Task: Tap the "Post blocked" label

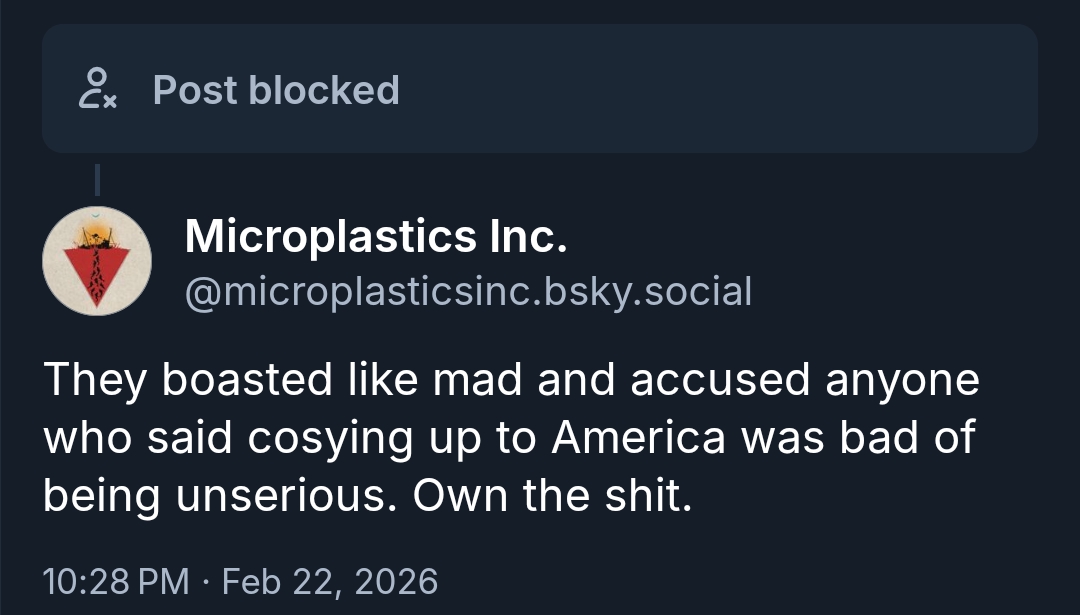Action: tap(276, 90)
